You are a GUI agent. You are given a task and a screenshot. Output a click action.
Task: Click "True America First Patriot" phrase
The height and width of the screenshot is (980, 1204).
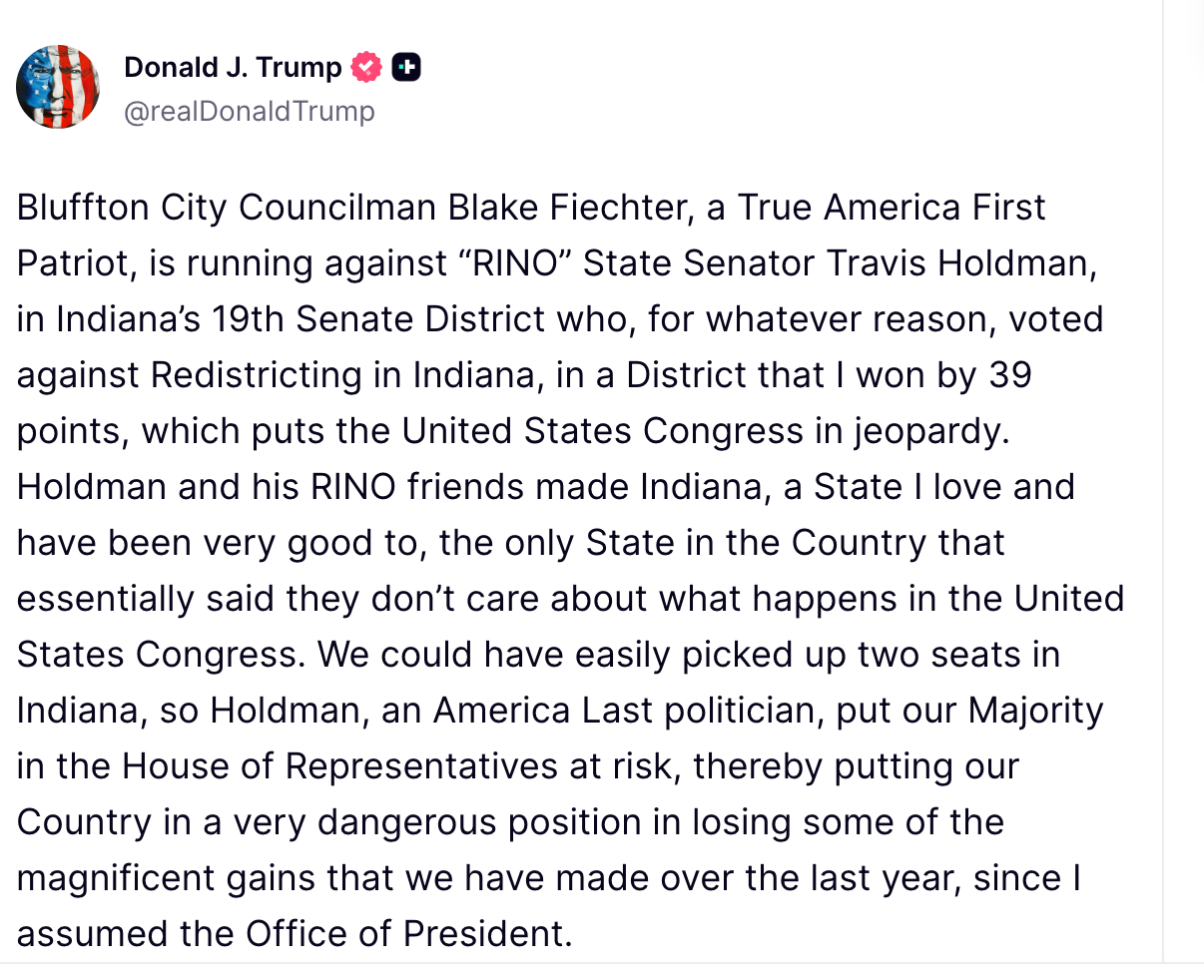[891, 208]
